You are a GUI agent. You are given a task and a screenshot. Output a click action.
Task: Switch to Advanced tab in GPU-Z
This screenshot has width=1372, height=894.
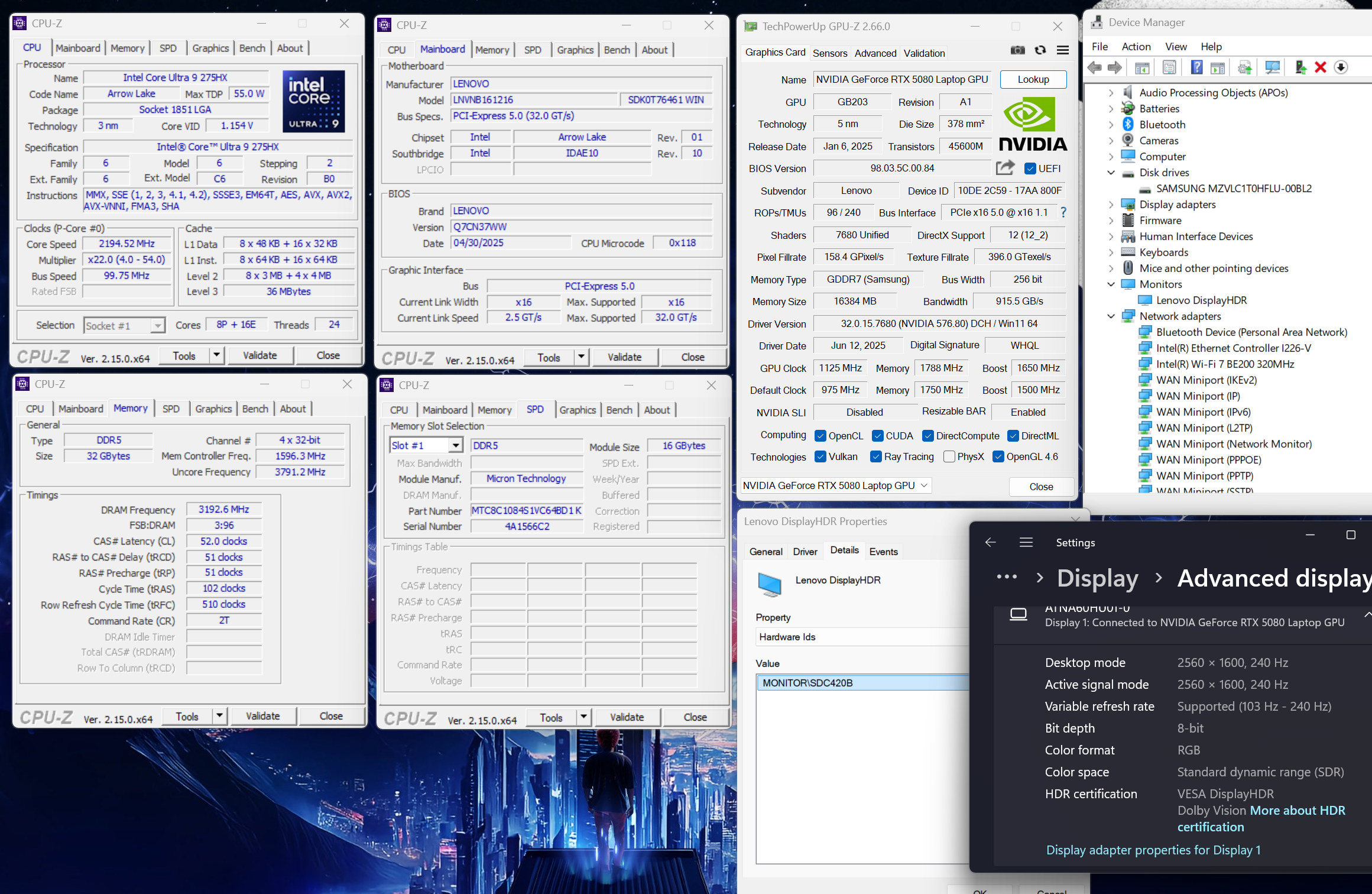pos(875,53)
